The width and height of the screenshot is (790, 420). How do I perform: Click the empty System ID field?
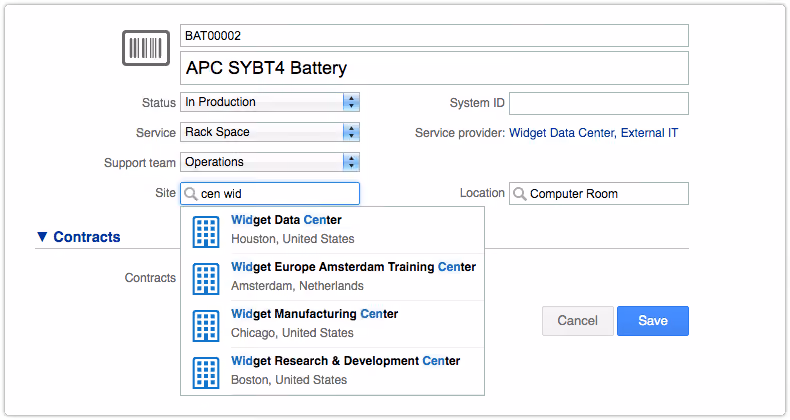pos(599,103)
